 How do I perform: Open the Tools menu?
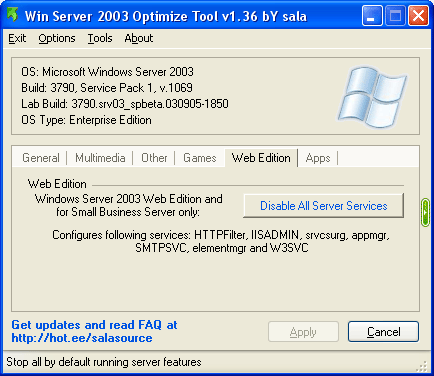coord(100,38)
